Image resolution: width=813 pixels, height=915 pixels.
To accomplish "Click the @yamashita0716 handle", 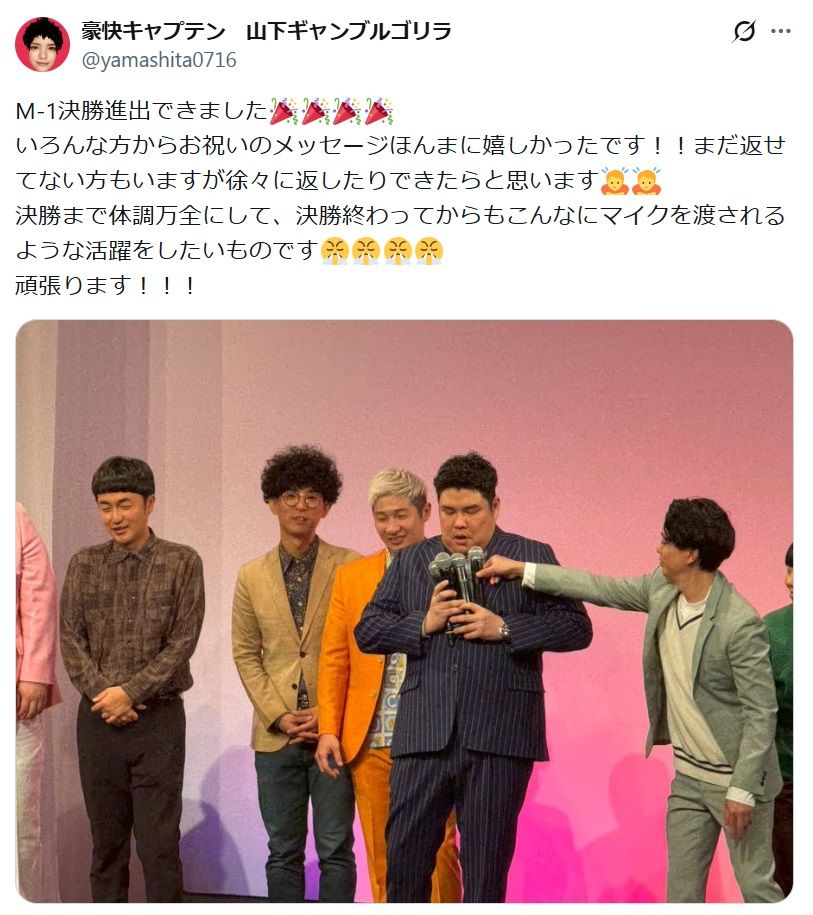I will tap(159, 60).
